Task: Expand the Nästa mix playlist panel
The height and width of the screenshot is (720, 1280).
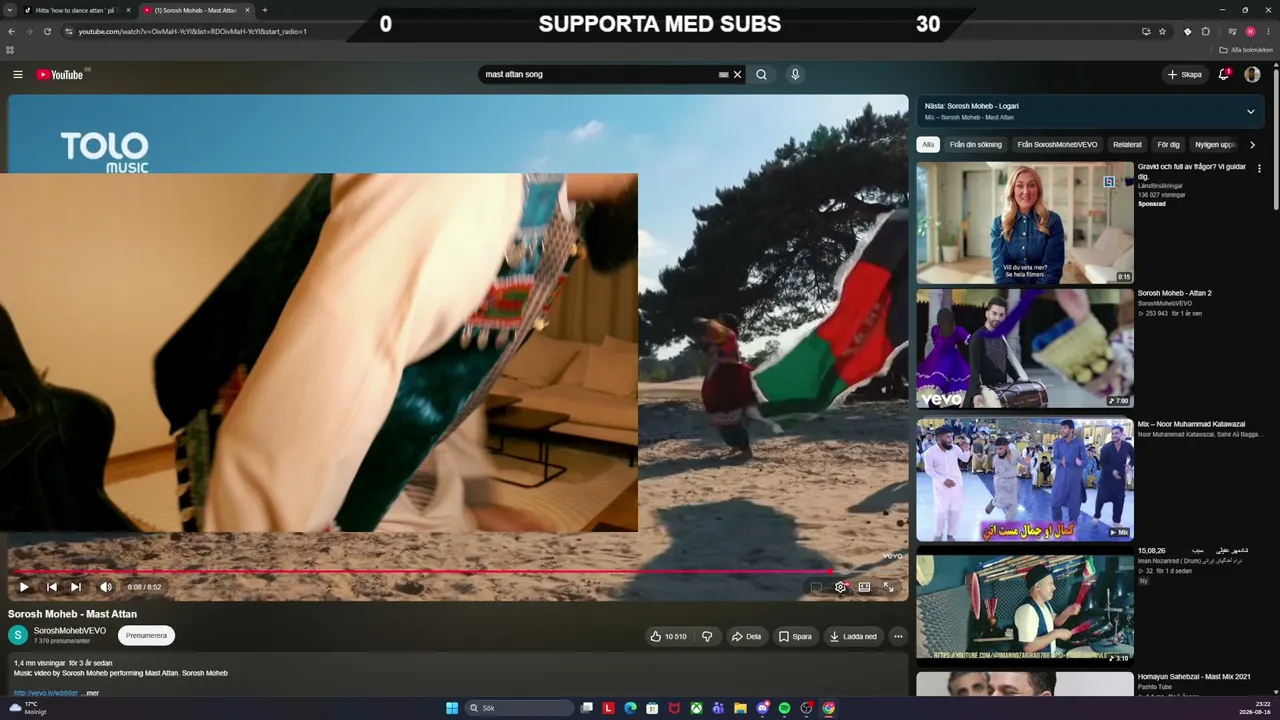Action: (1250, 111)
